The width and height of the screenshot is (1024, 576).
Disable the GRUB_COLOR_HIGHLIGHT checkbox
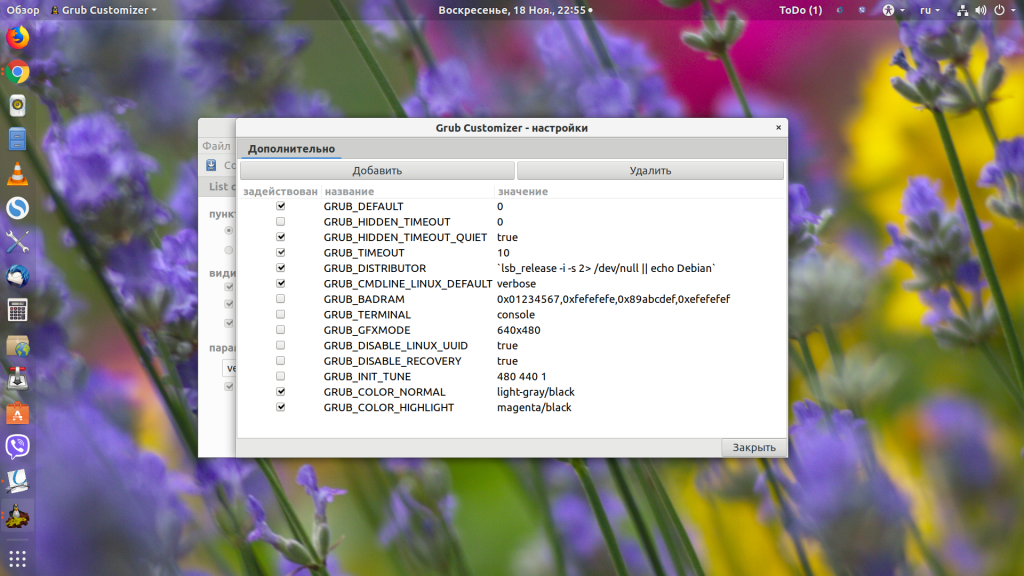point(281,408)
